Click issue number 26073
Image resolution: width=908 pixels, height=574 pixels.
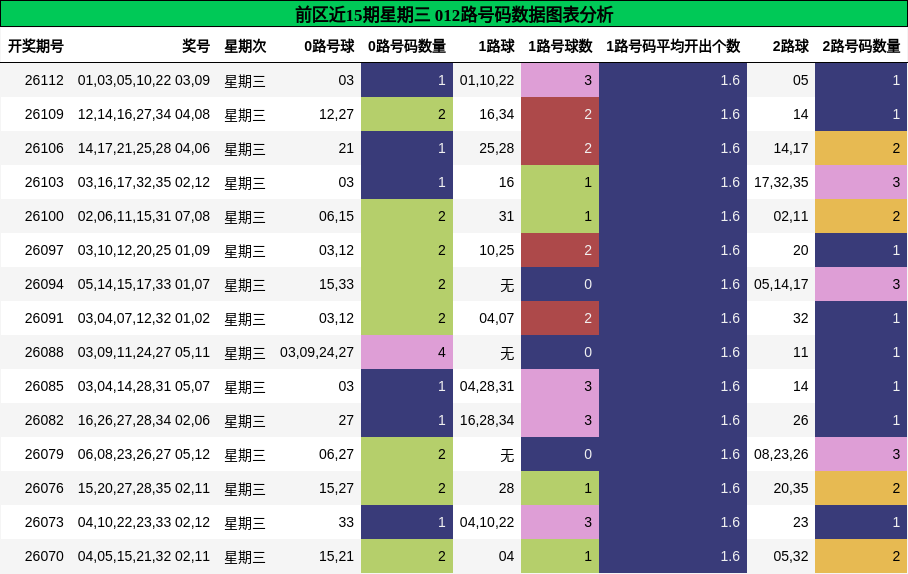tap(44, 522)
